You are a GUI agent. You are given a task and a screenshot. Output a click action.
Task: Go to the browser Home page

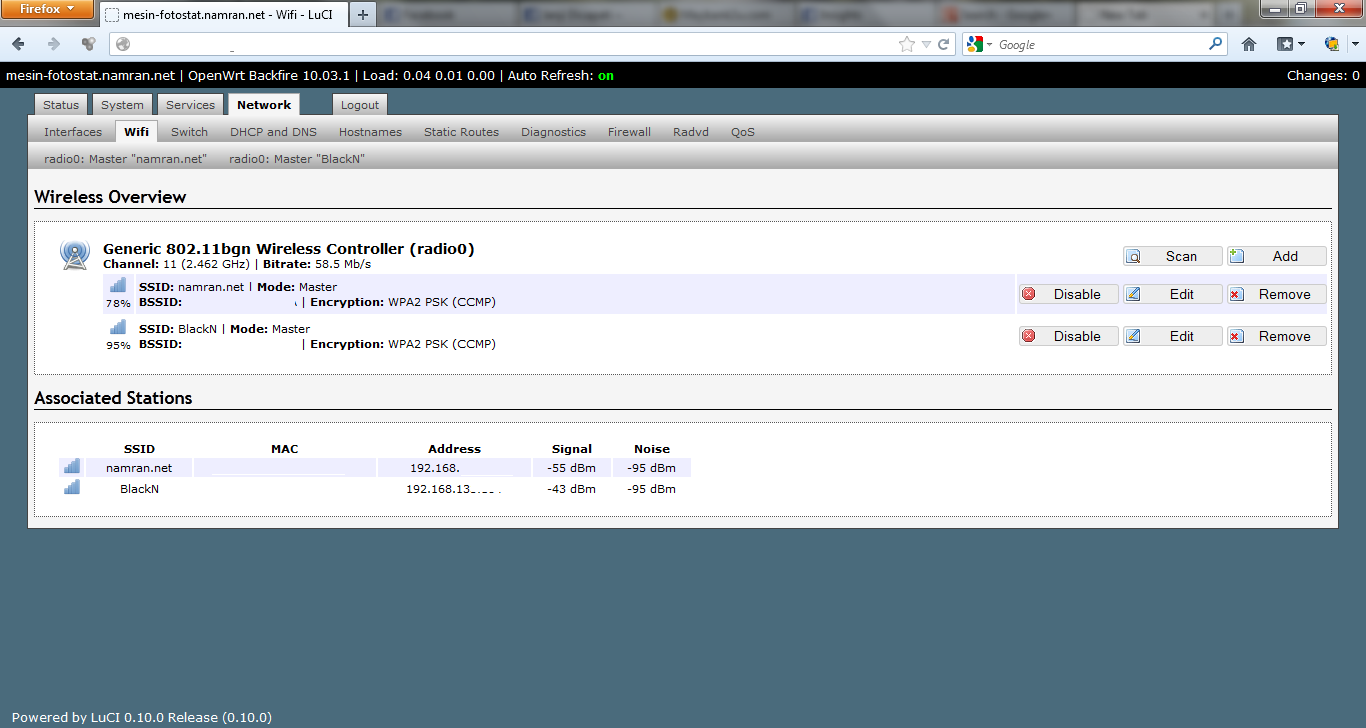1248,44
